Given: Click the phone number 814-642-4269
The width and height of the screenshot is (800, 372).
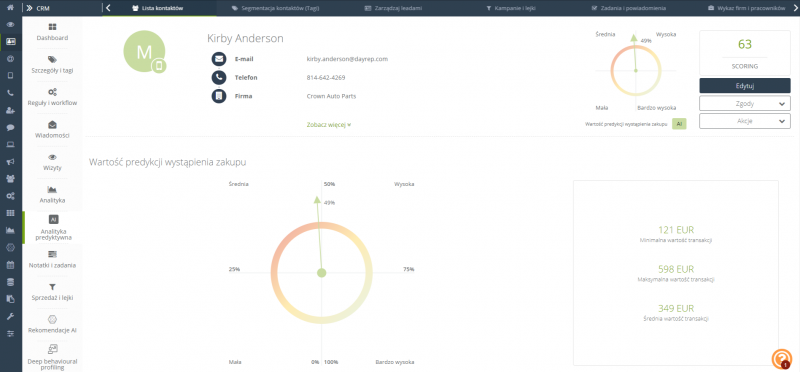Looking at the screenshot, I should [x=326, y=78].
